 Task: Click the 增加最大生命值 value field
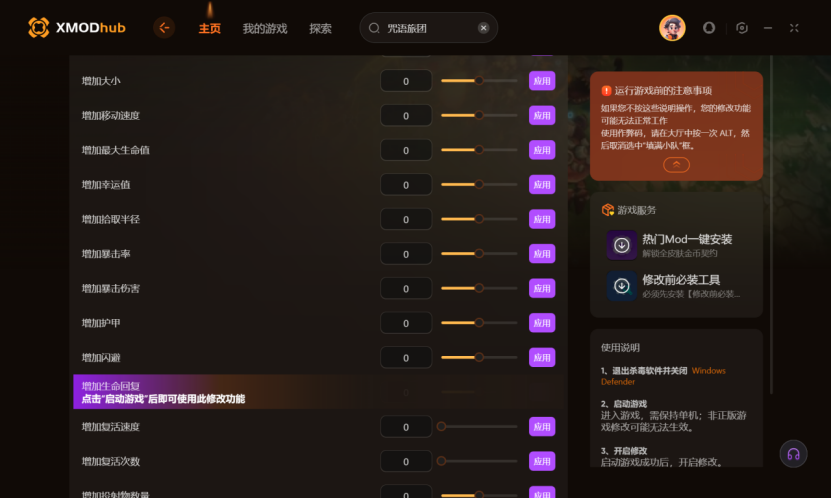coord(406,150)
